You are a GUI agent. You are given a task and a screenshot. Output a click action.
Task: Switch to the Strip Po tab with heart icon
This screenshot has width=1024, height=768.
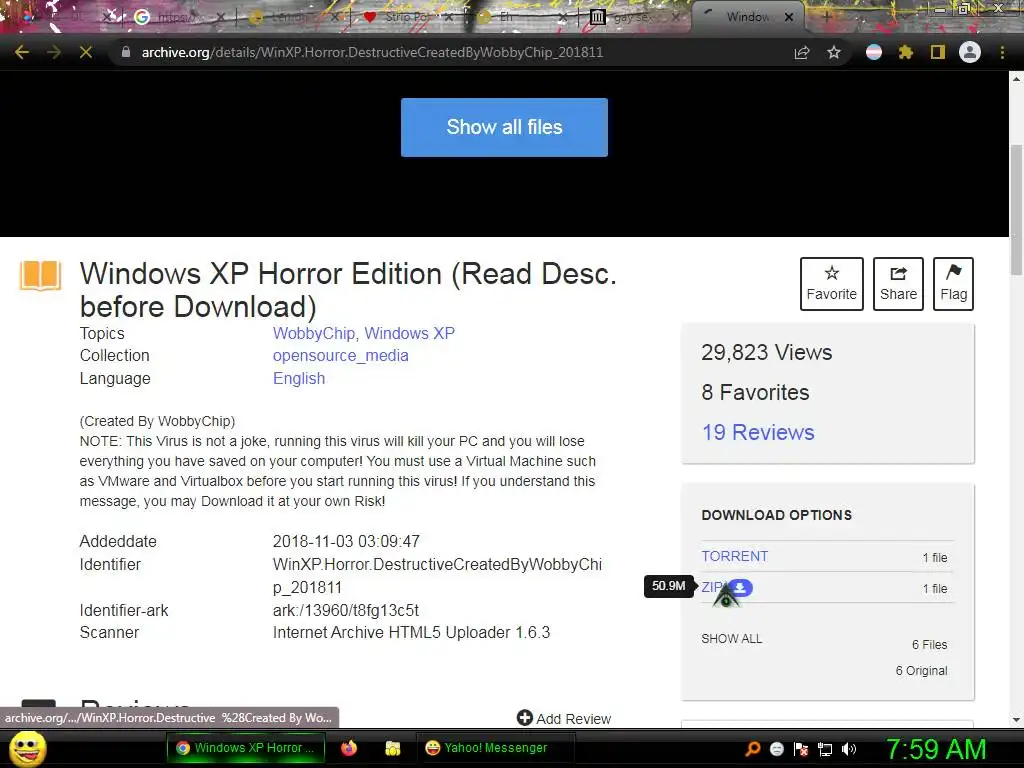(408, 17)
